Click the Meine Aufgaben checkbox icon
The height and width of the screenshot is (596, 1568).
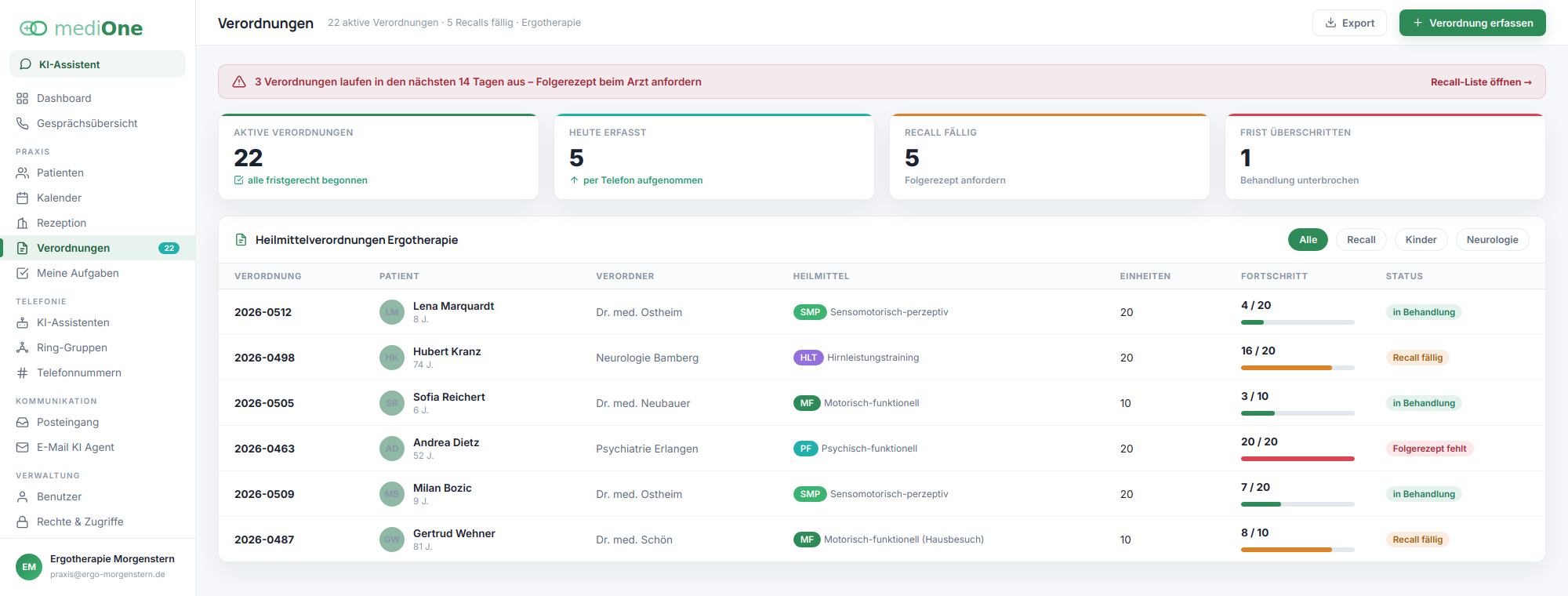(23, 273)
